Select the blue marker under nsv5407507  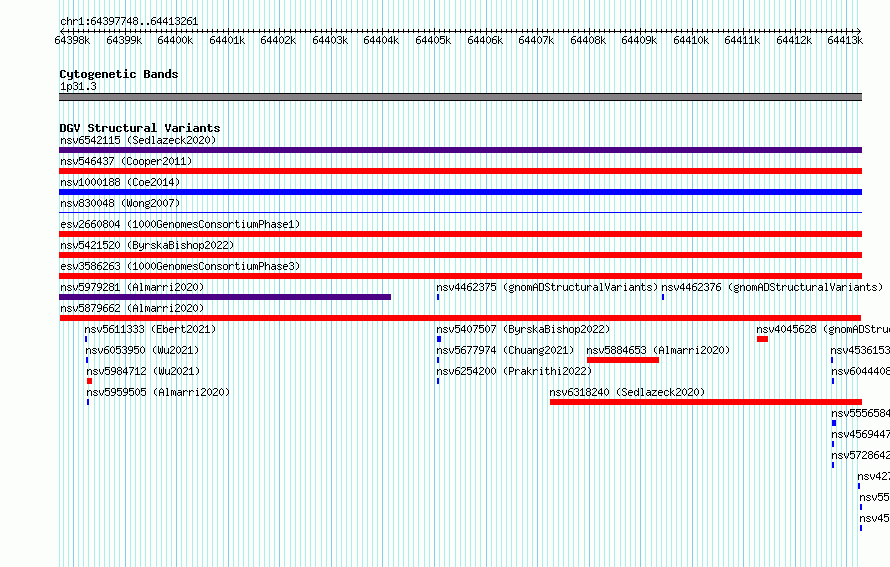439,339
